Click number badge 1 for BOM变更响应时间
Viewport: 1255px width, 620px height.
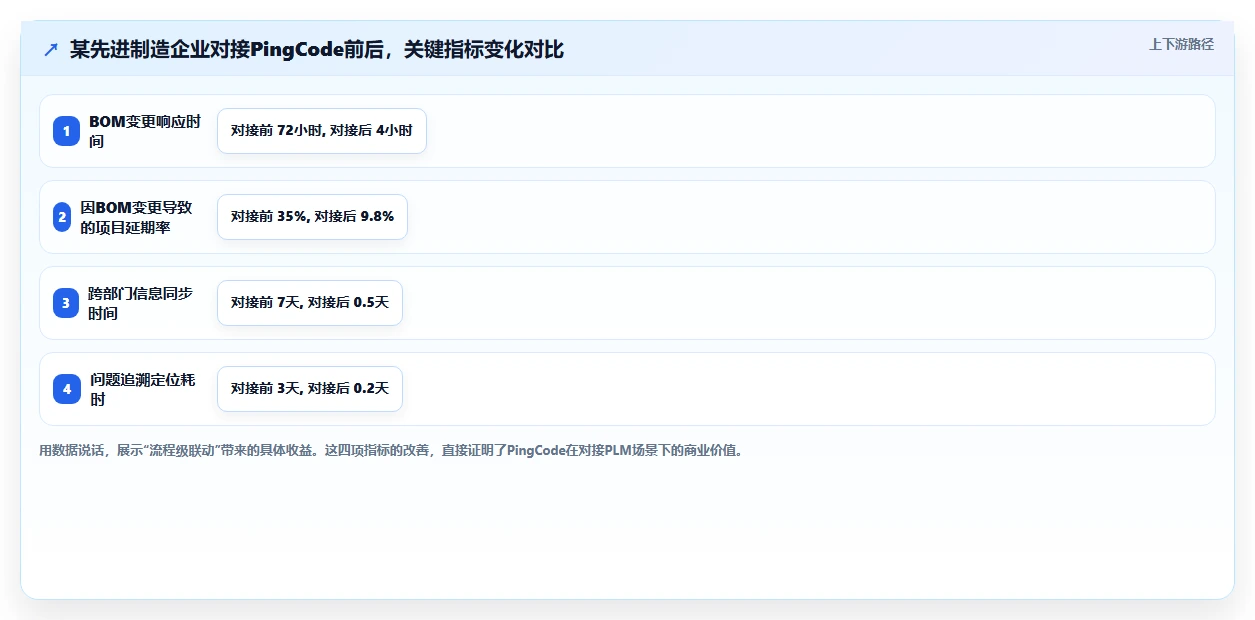point(67,131)
